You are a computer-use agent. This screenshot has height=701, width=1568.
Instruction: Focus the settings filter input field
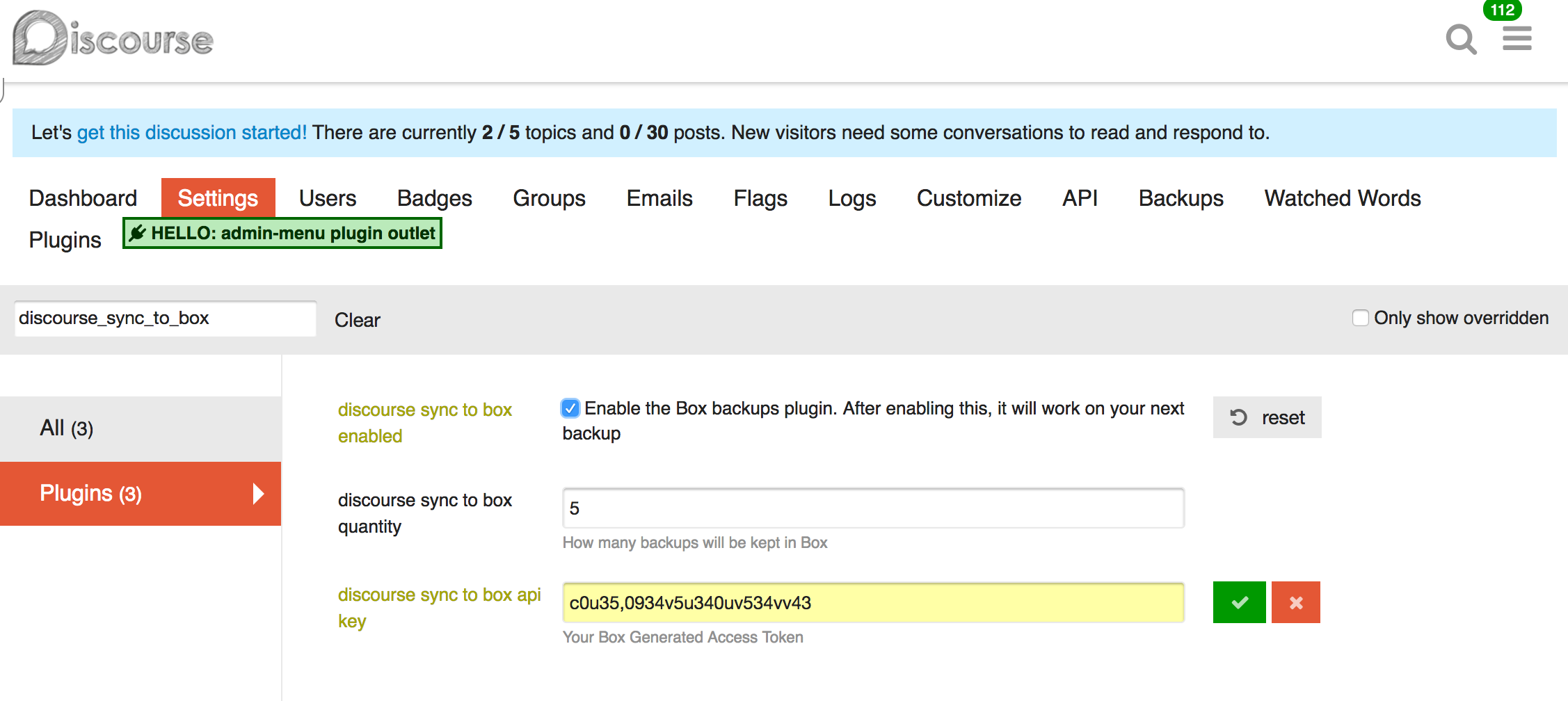166,319
